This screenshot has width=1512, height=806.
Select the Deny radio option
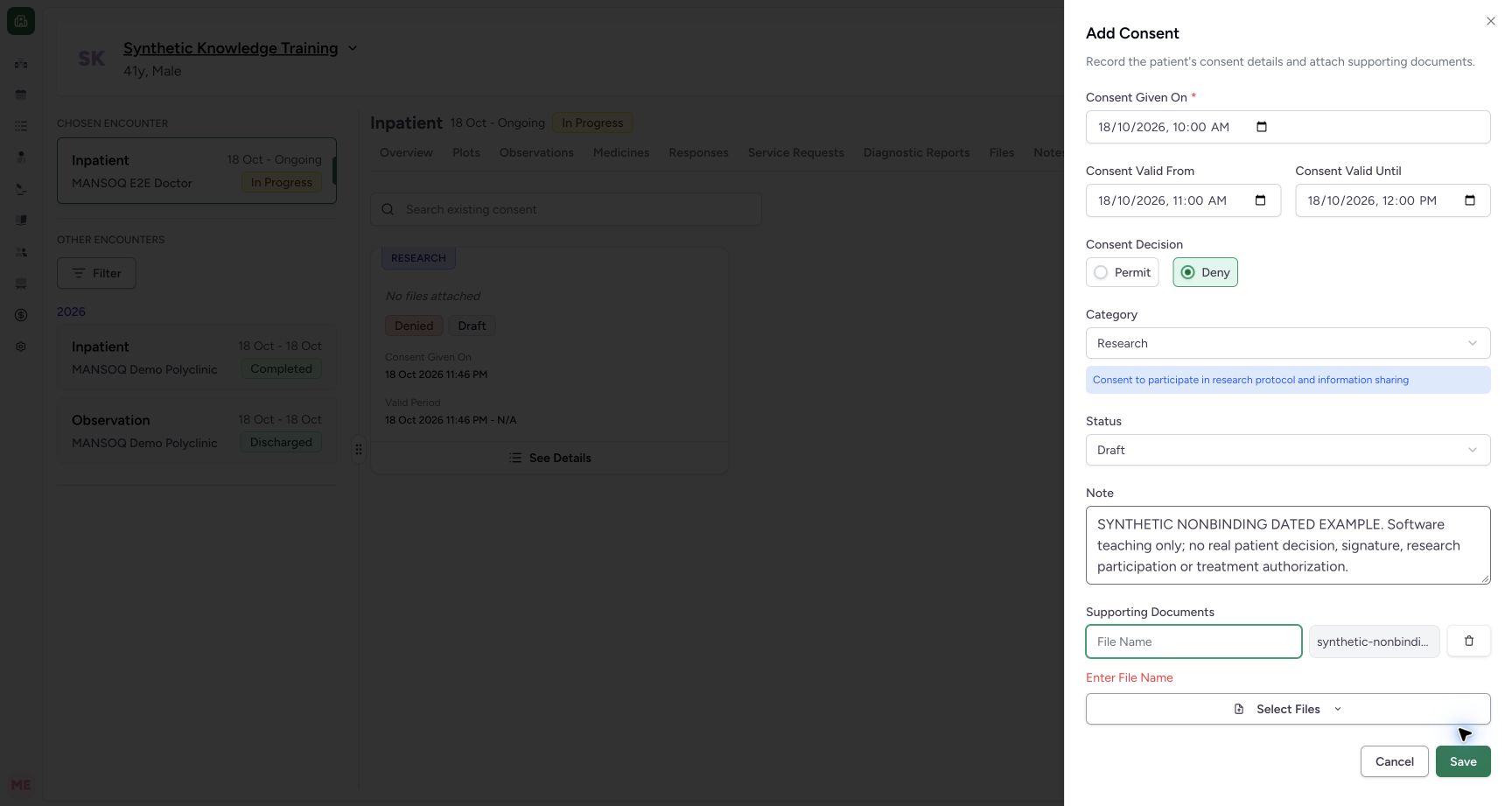1205,272
